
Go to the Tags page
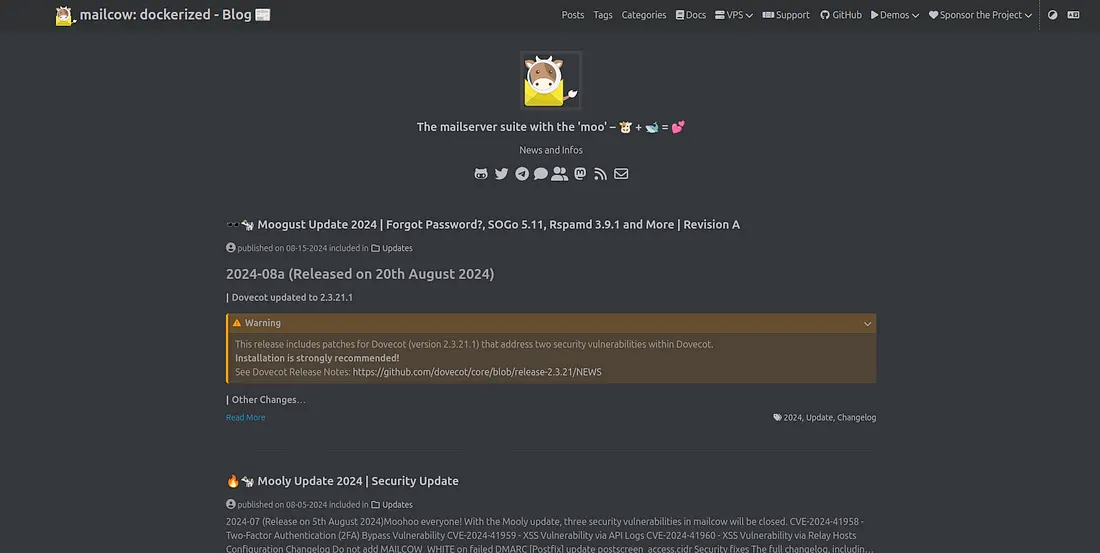603,15
